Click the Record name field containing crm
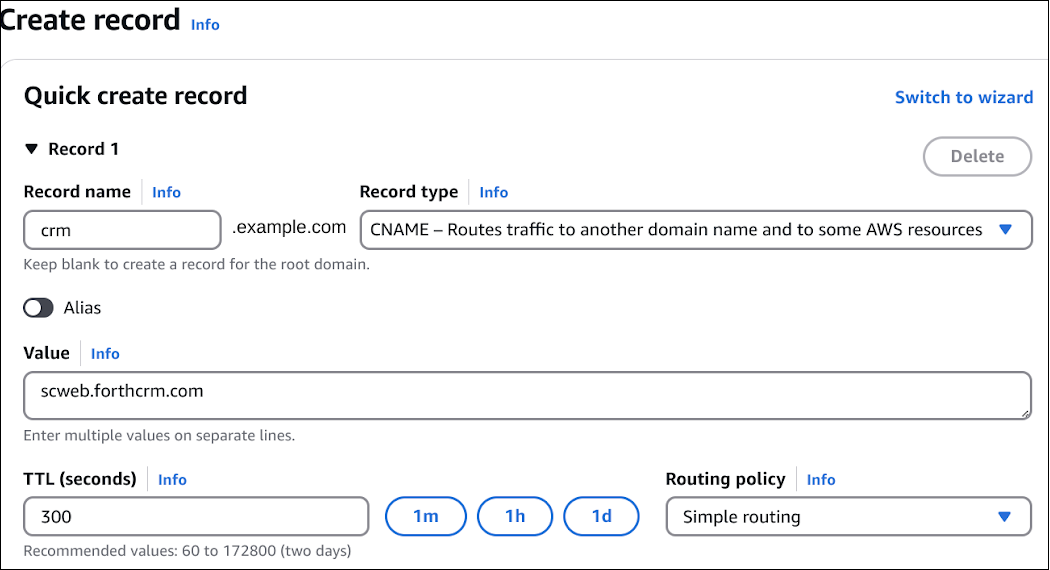The height and width of the screenshot is (570, 1050). click(x=121, y=230)
